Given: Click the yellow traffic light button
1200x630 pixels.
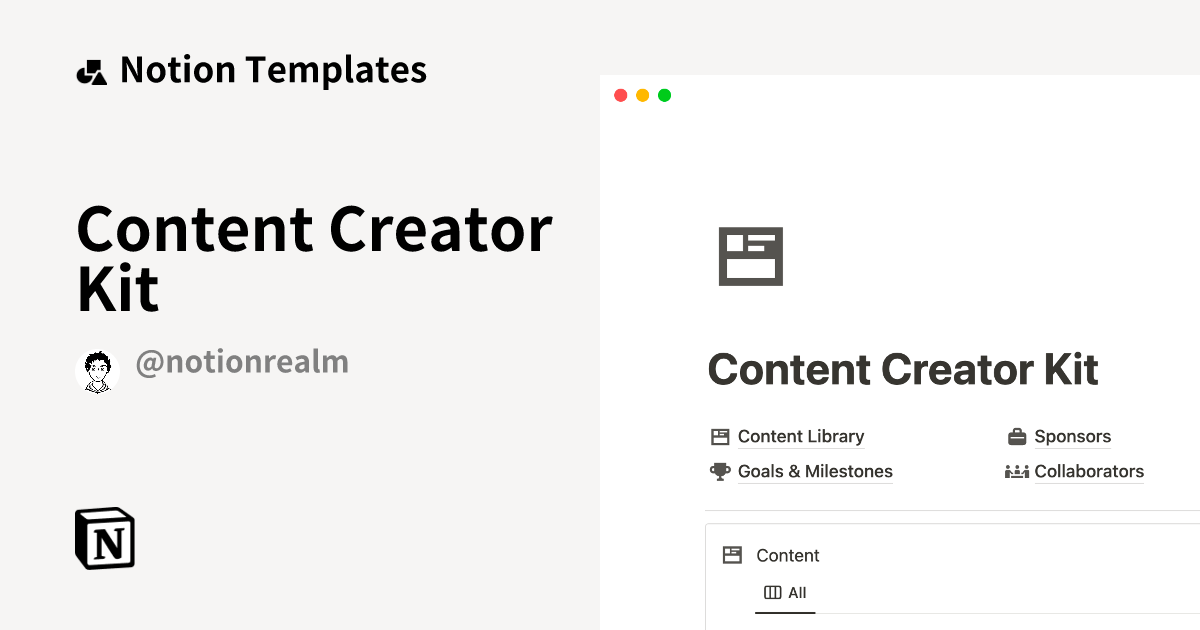Looking at the screenshot, I should click(642, 94).
